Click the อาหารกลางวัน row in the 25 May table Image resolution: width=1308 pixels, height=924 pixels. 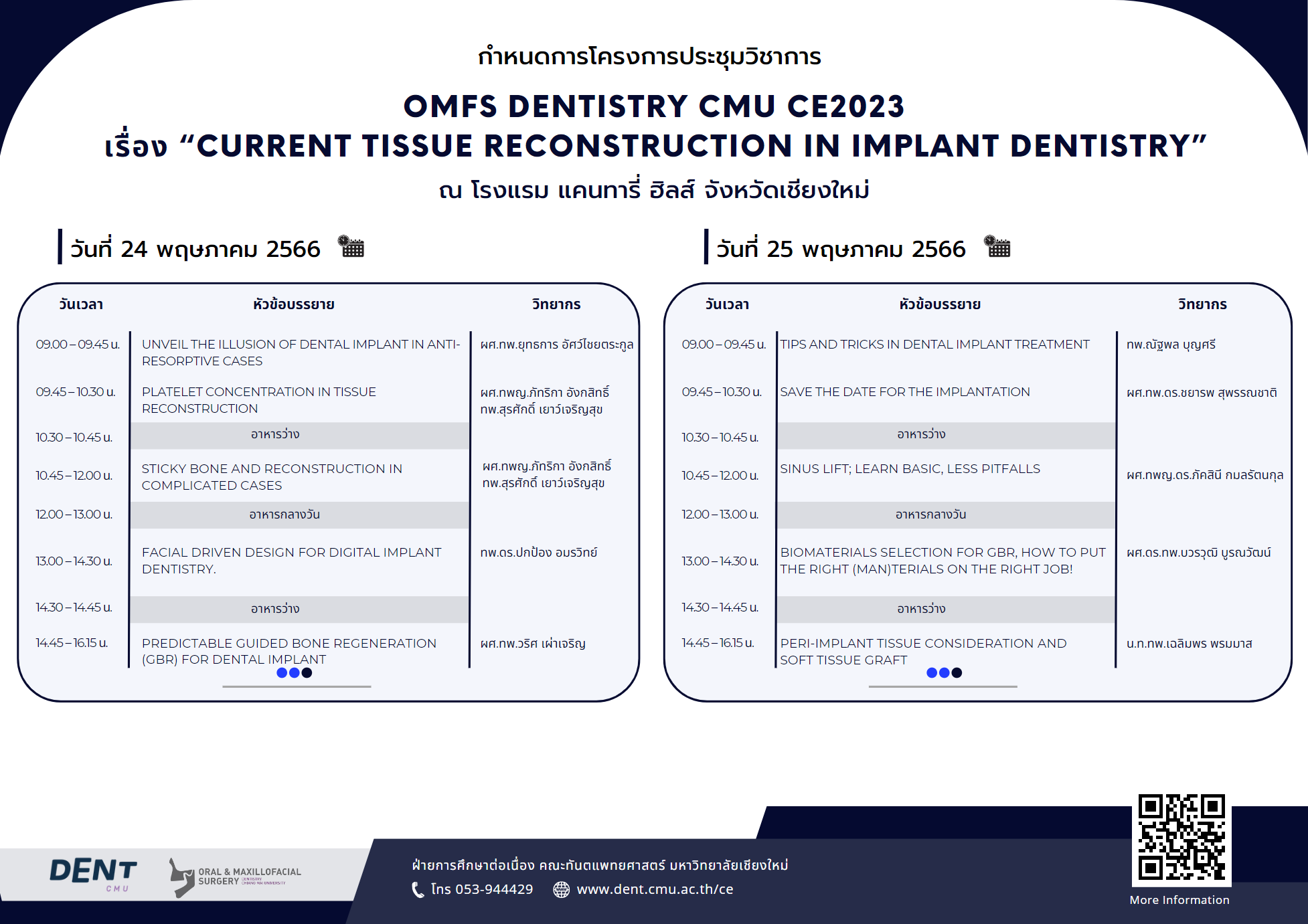point(945,515)
